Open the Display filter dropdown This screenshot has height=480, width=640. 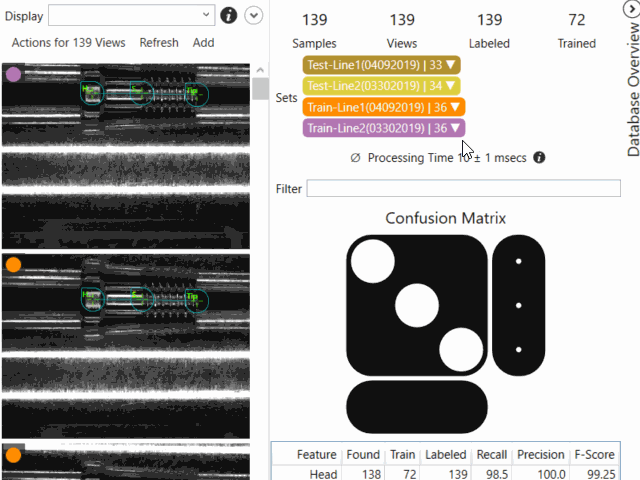point(131,15)
